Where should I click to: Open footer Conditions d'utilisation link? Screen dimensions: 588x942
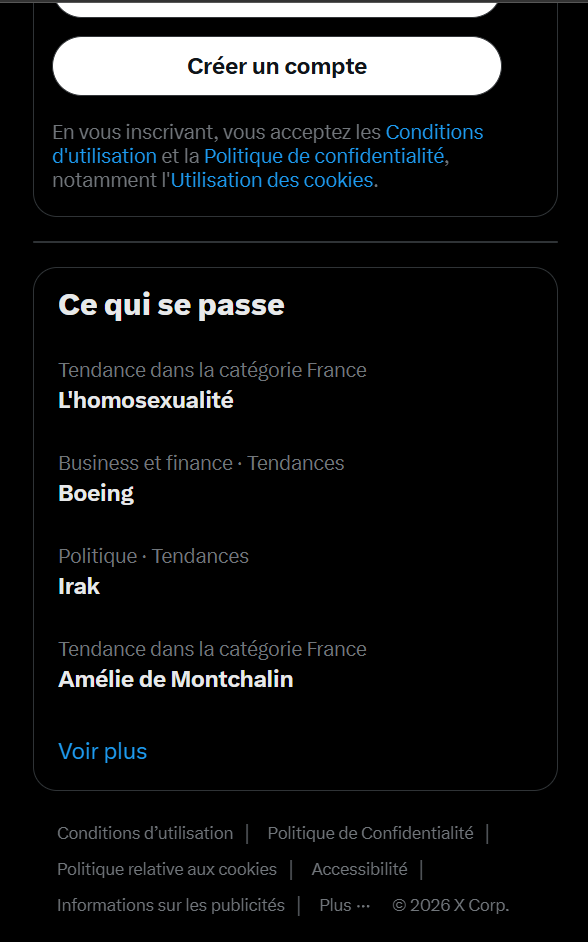[145, 833]
